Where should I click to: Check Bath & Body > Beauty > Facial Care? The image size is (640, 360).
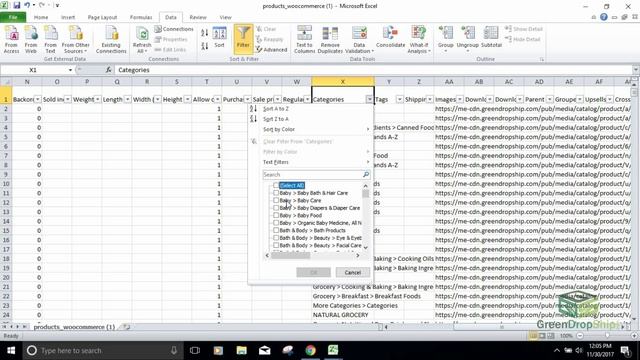coord(276,245)
